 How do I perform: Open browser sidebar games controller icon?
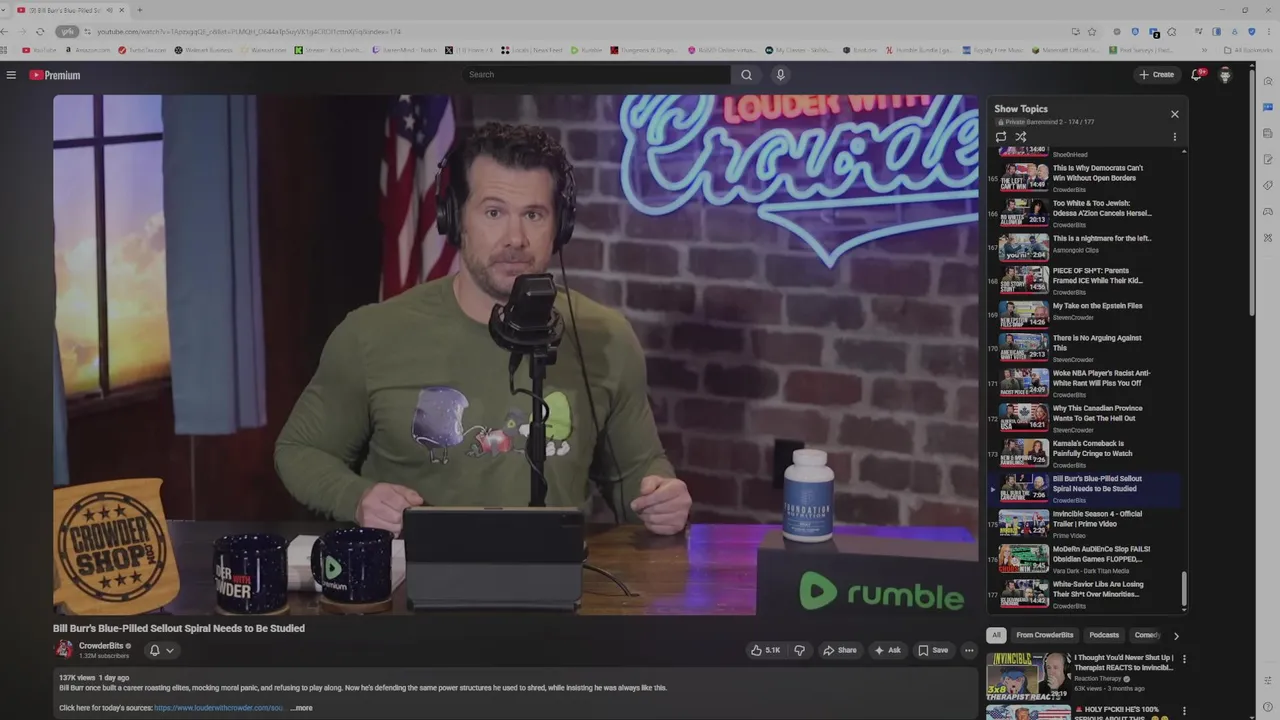pos(1268,212)
